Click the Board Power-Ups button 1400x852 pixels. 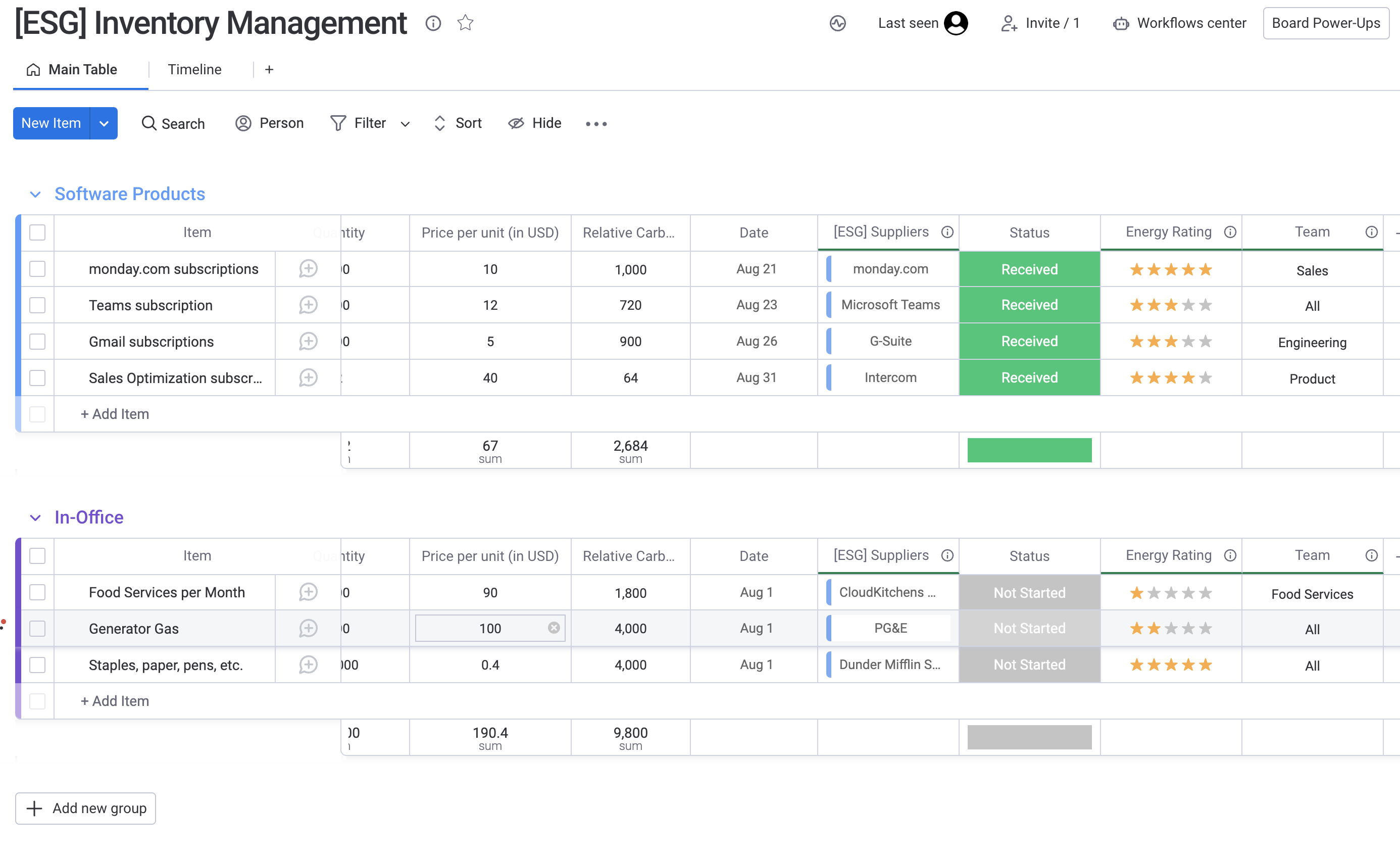[x=1326, y=23]
